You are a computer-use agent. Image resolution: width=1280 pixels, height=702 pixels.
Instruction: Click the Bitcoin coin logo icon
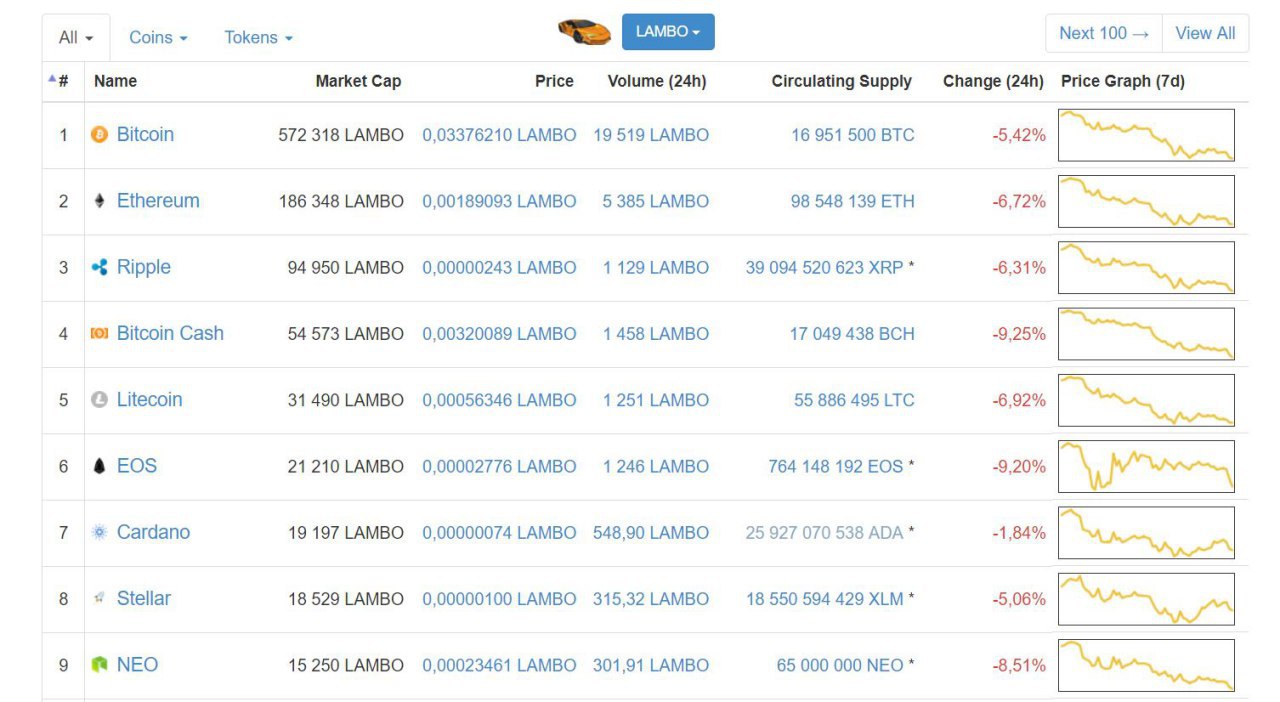tap(99, 134)
